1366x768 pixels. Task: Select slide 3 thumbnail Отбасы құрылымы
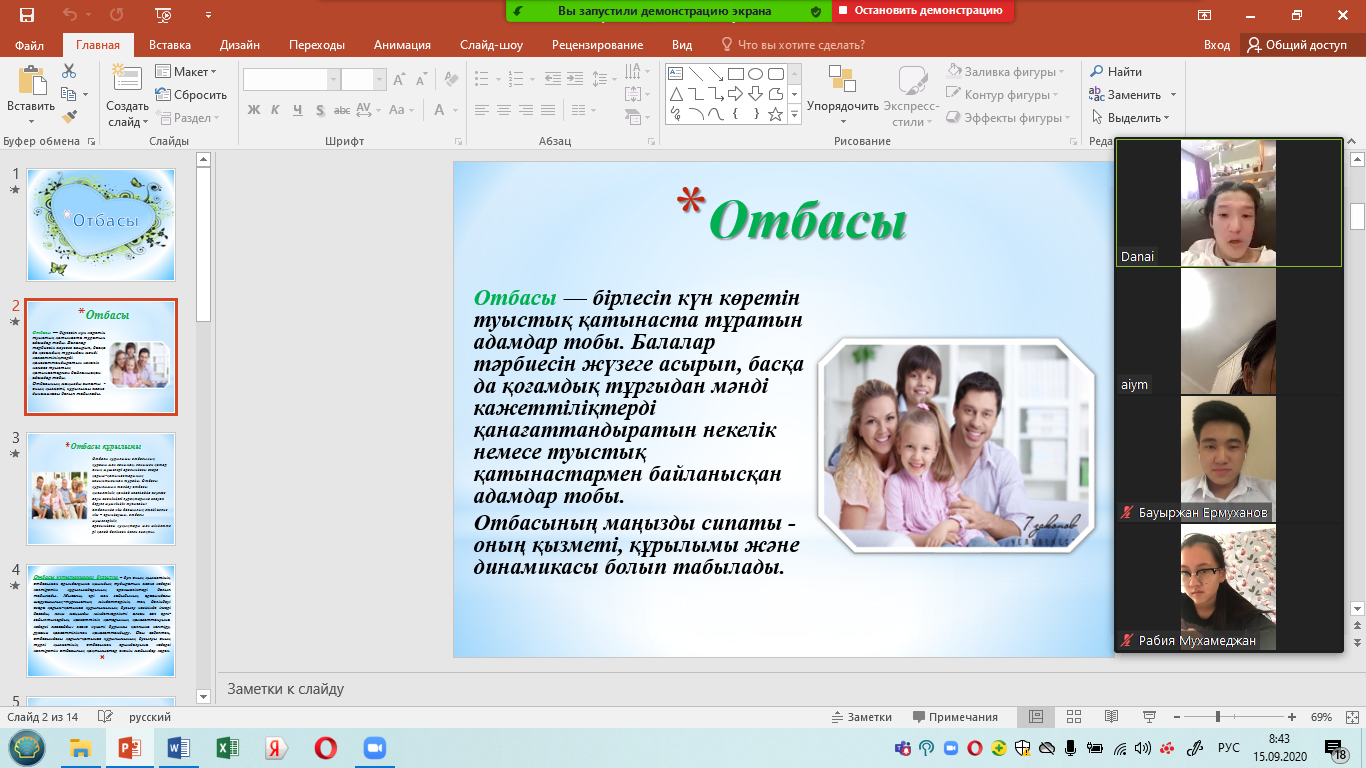point(101,488)
